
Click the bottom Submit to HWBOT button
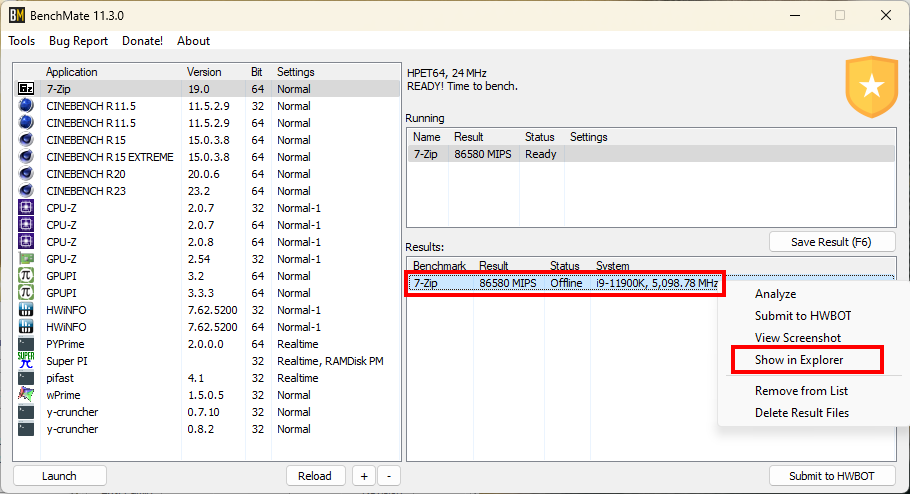click(x=832, y=476)
